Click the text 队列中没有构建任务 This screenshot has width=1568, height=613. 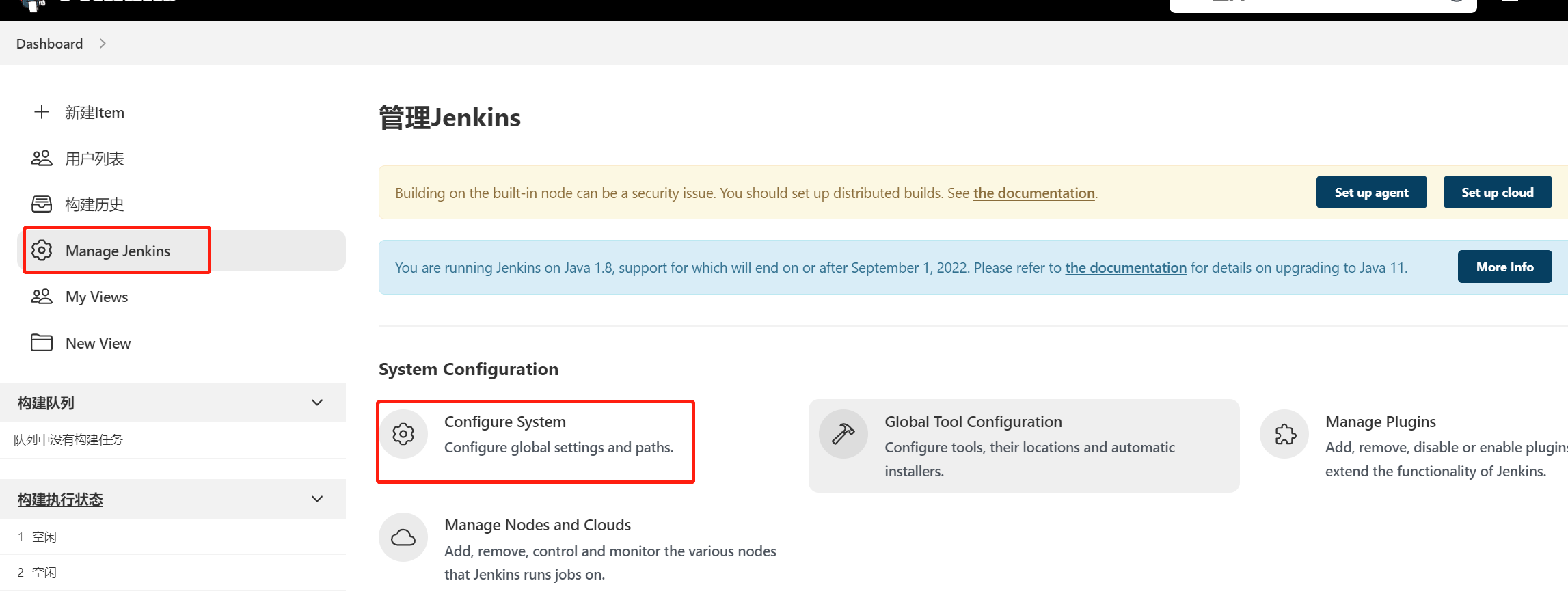coord(68,440)
